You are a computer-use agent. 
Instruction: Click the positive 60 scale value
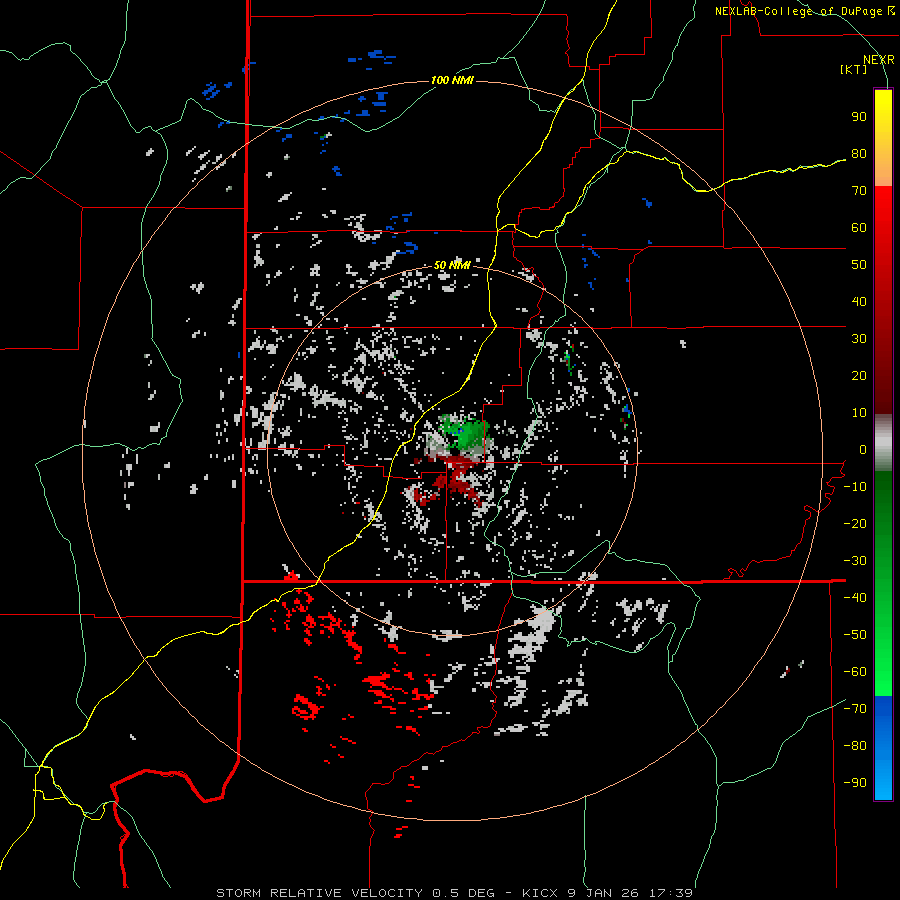[x=859, y=228]
